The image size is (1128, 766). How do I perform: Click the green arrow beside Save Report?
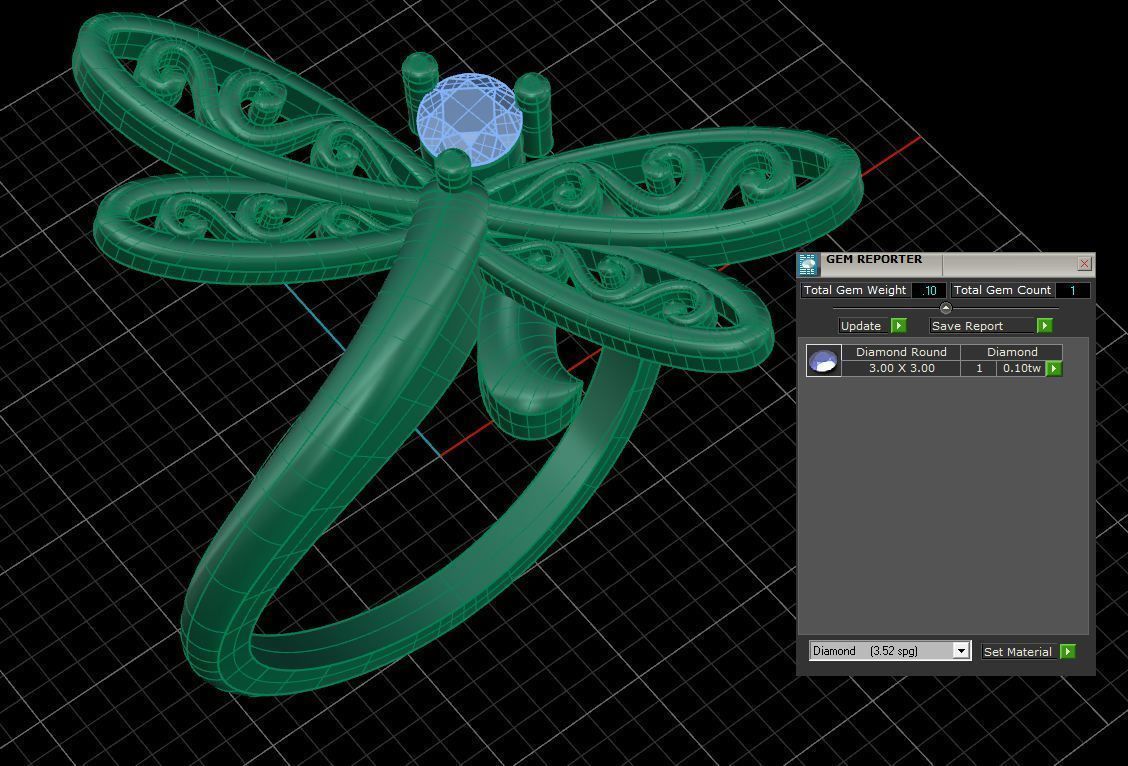1045,326
